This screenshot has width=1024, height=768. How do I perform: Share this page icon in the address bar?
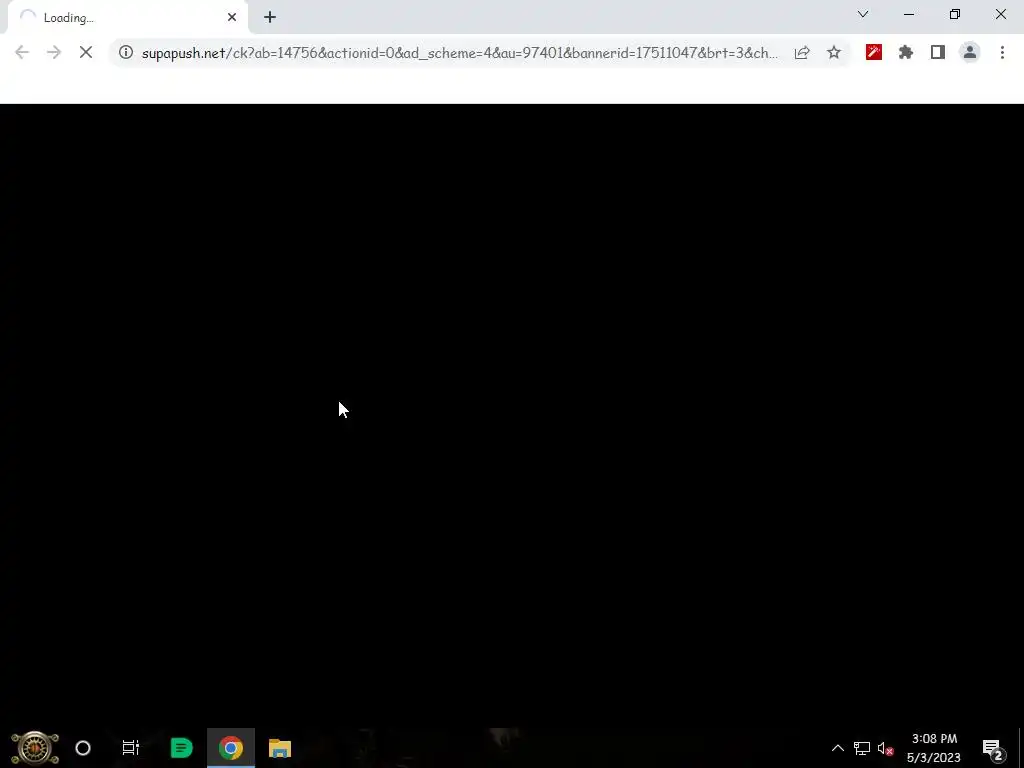click(802, 53)
